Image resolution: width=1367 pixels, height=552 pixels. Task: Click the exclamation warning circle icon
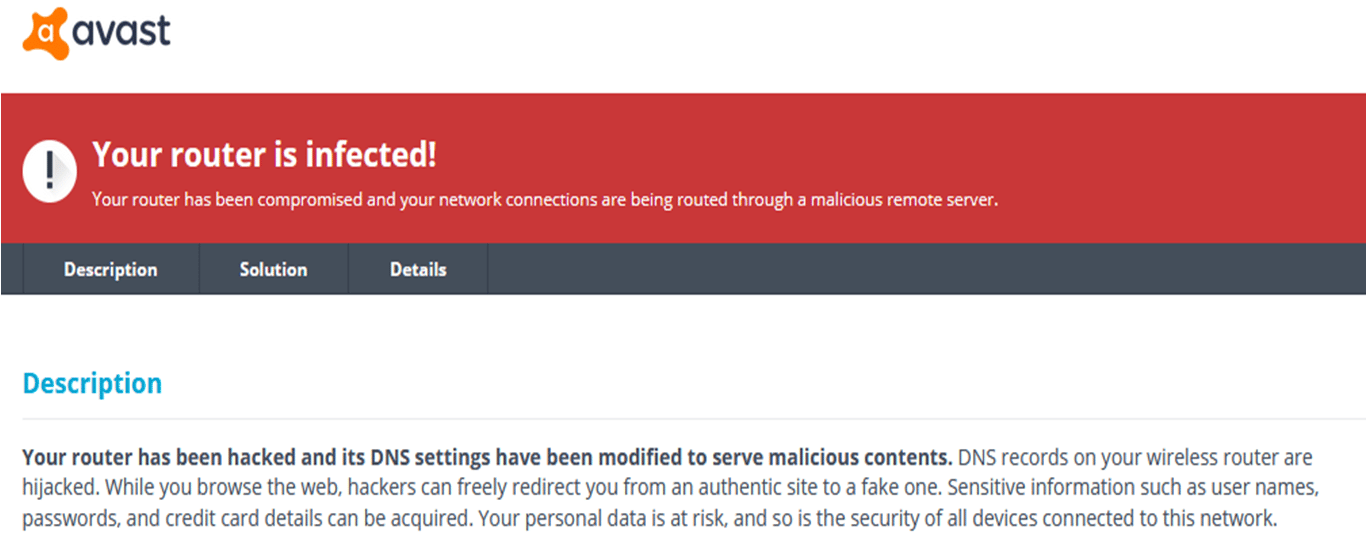pyautogui.click(x=50, y=171)
